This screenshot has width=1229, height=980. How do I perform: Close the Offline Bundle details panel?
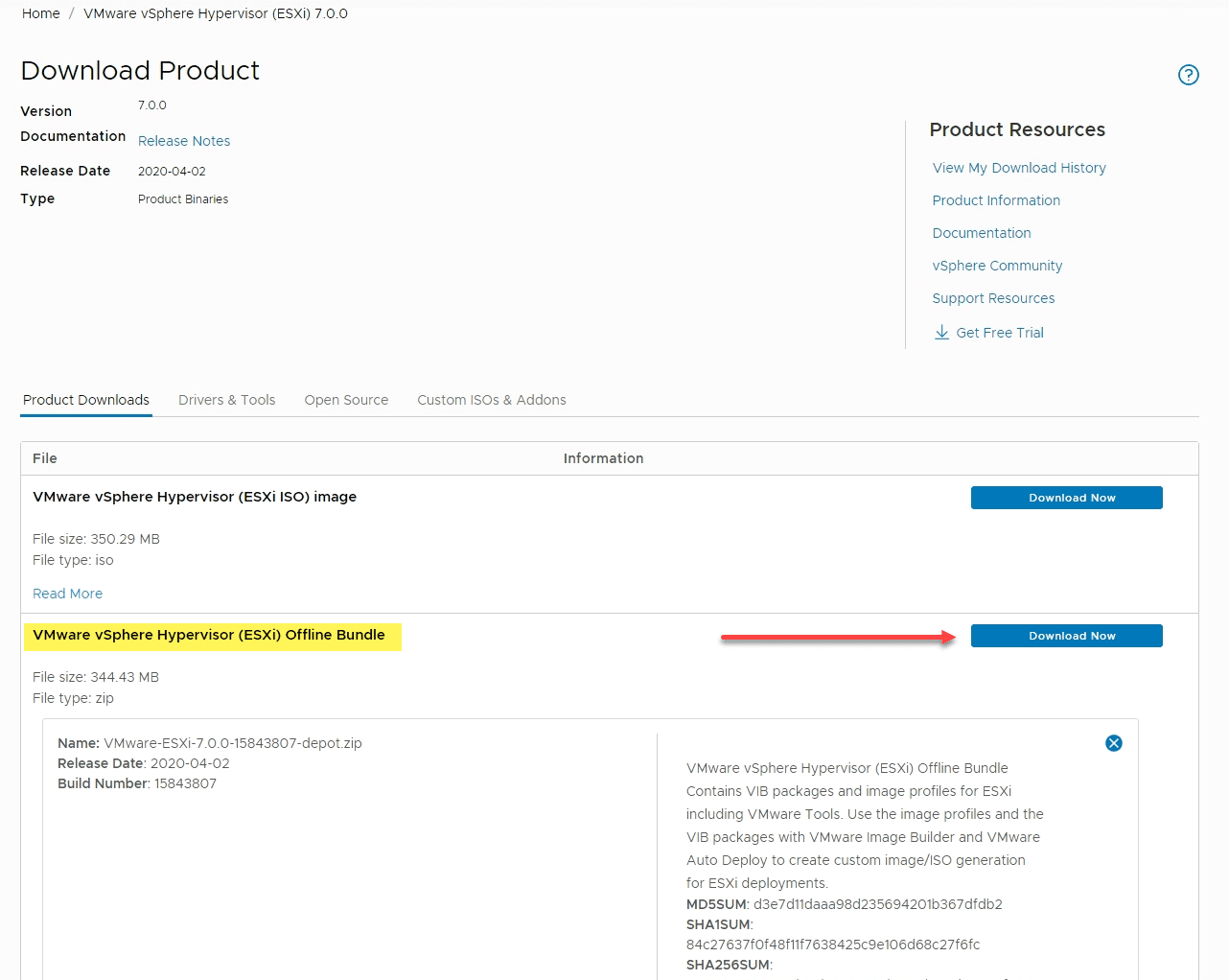[1113, 743]
